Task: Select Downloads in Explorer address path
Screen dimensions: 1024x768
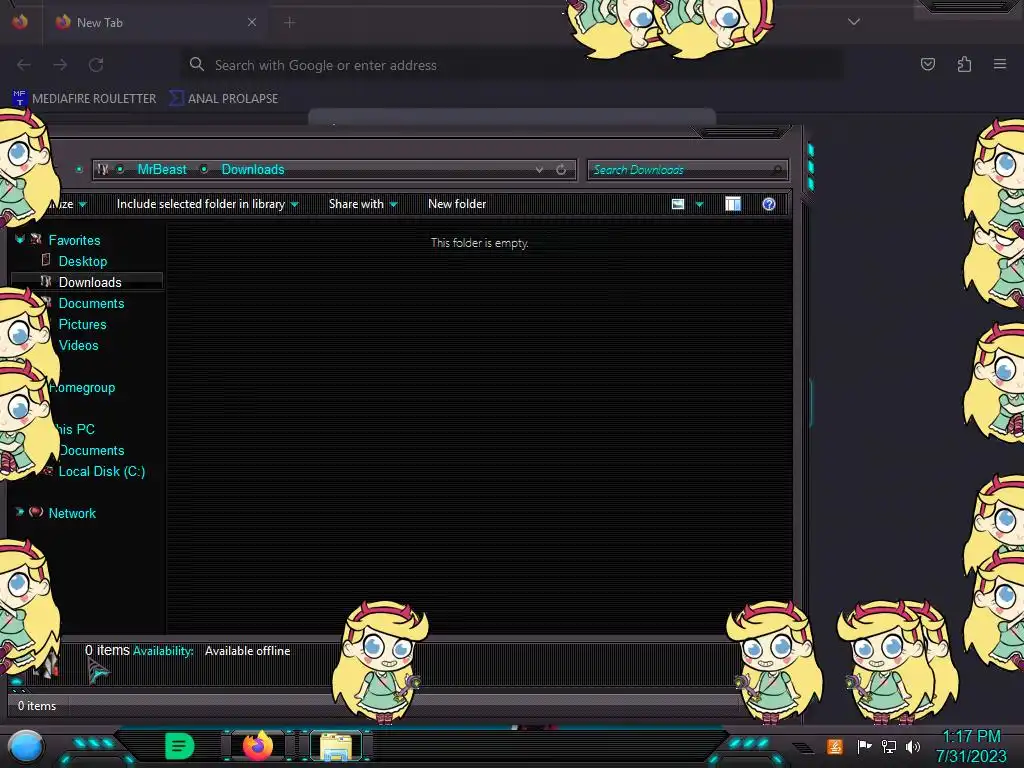Action: click(x=253, y=169)
